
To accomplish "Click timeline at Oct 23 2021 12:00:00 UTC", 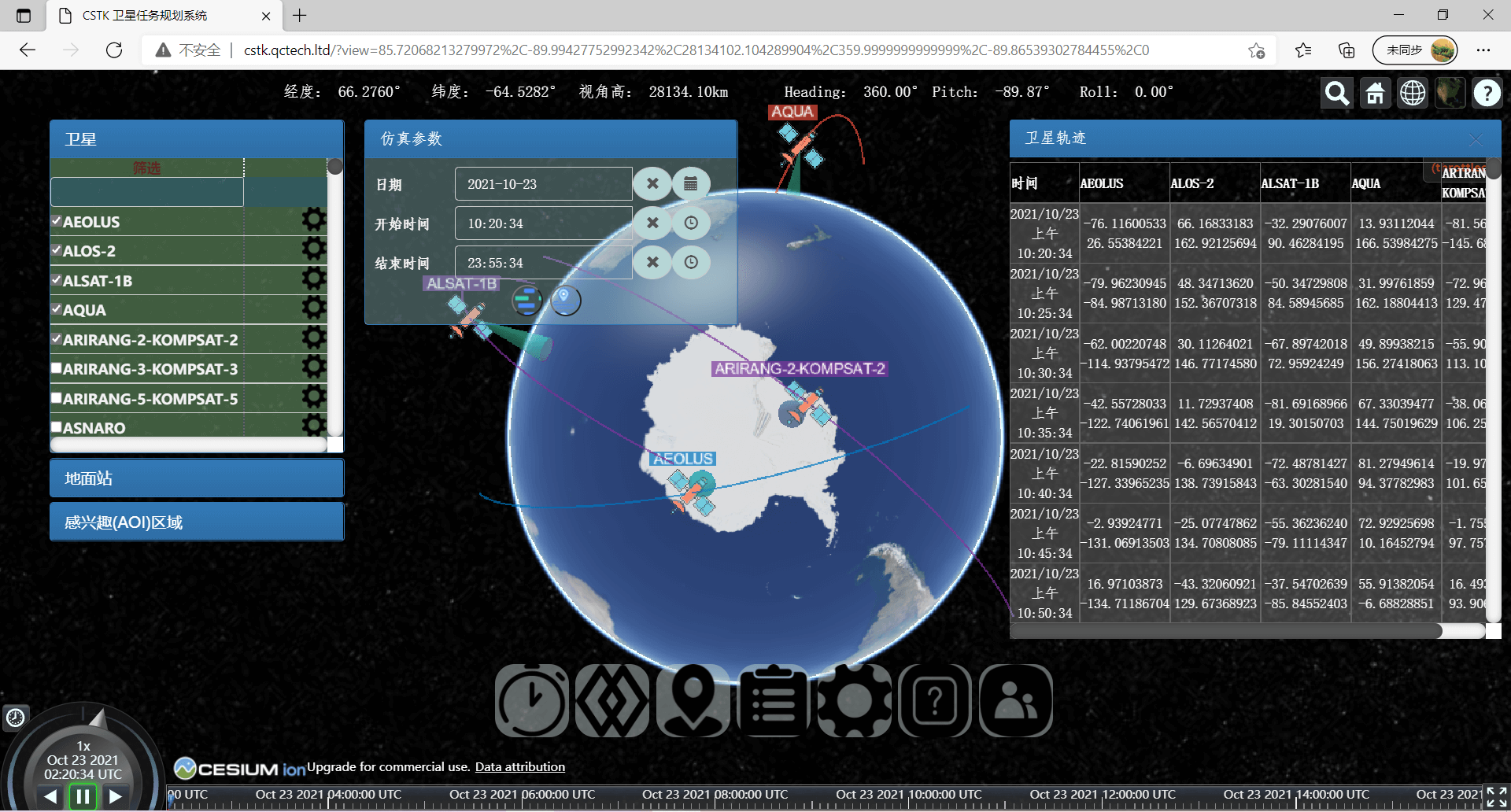I will tap(1103, 796).
